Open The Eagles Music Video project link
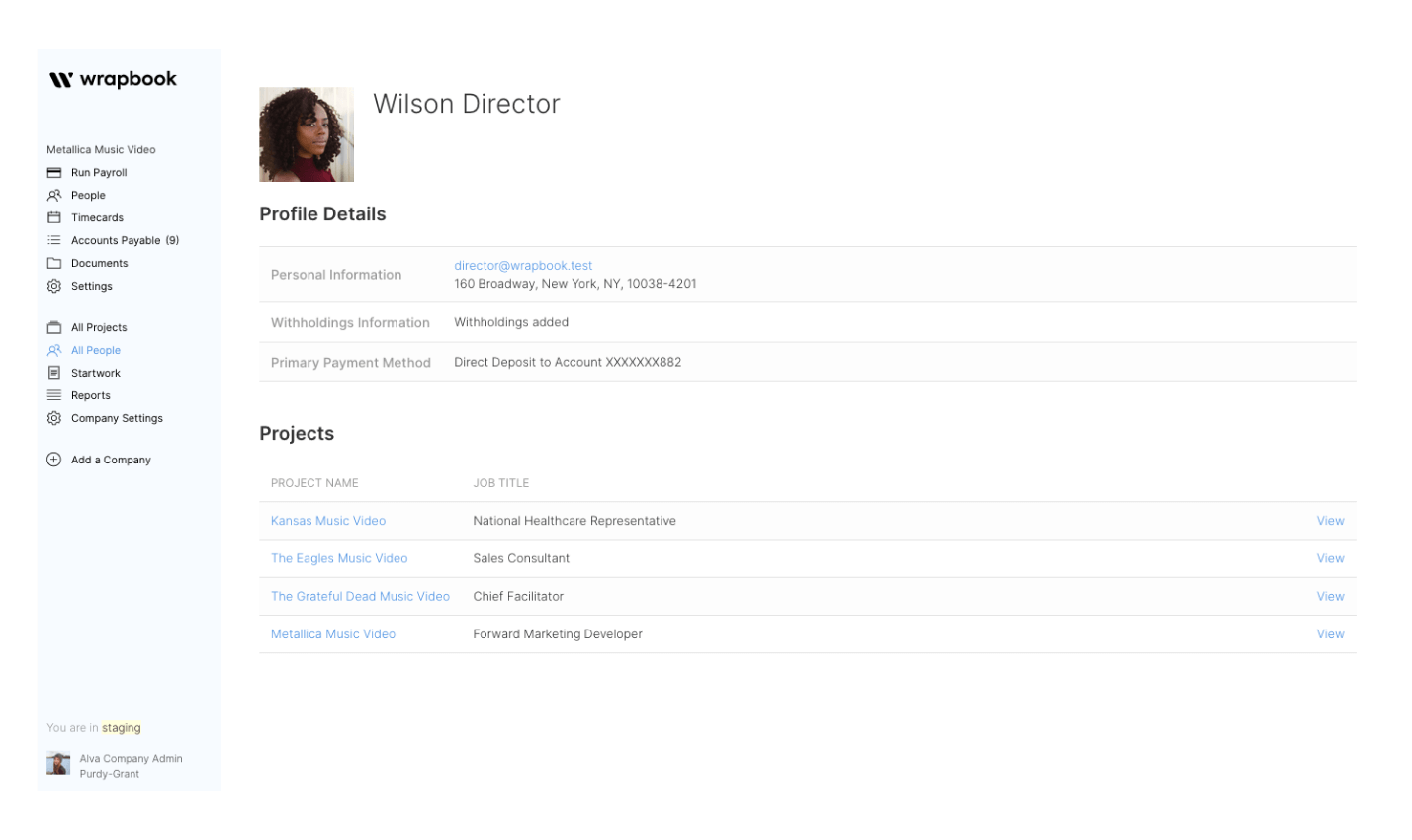Viewport: 1412px width, 840px height. [339, 559]
